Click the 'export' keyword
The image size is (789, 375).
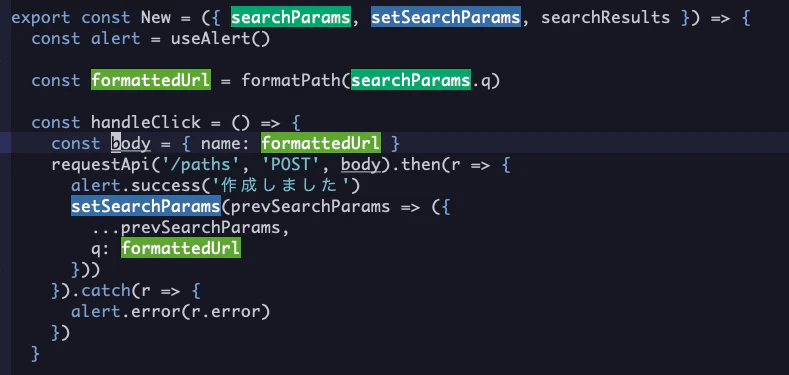[x=41, y=18]
